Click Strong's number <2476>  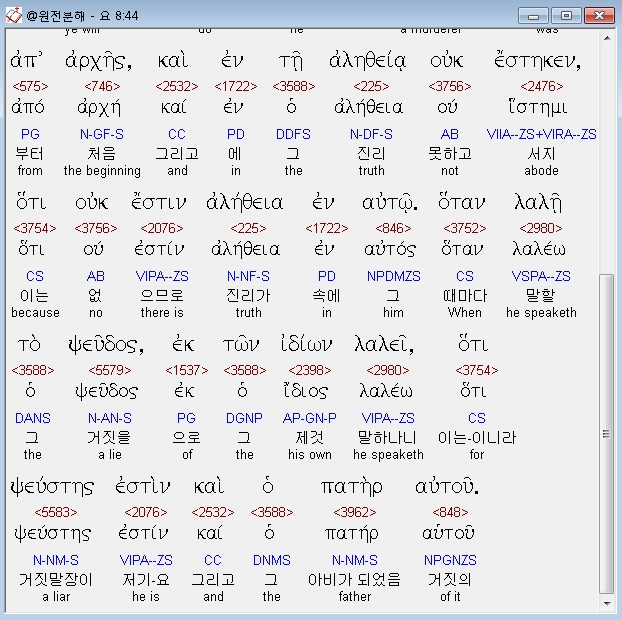coord(541,86)
